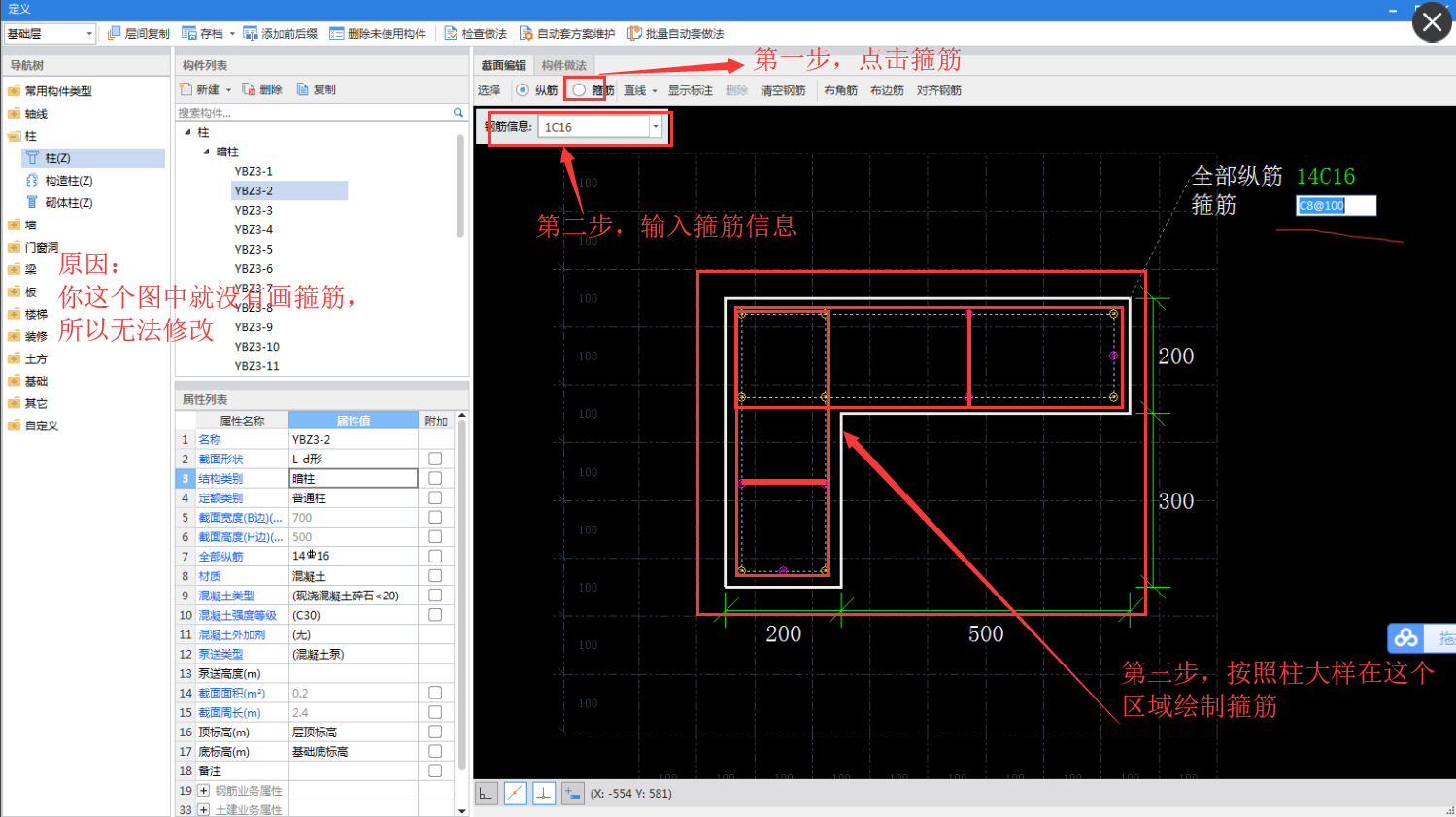
Task: Click the 检查做法 check icon
Action: [451, 33]
